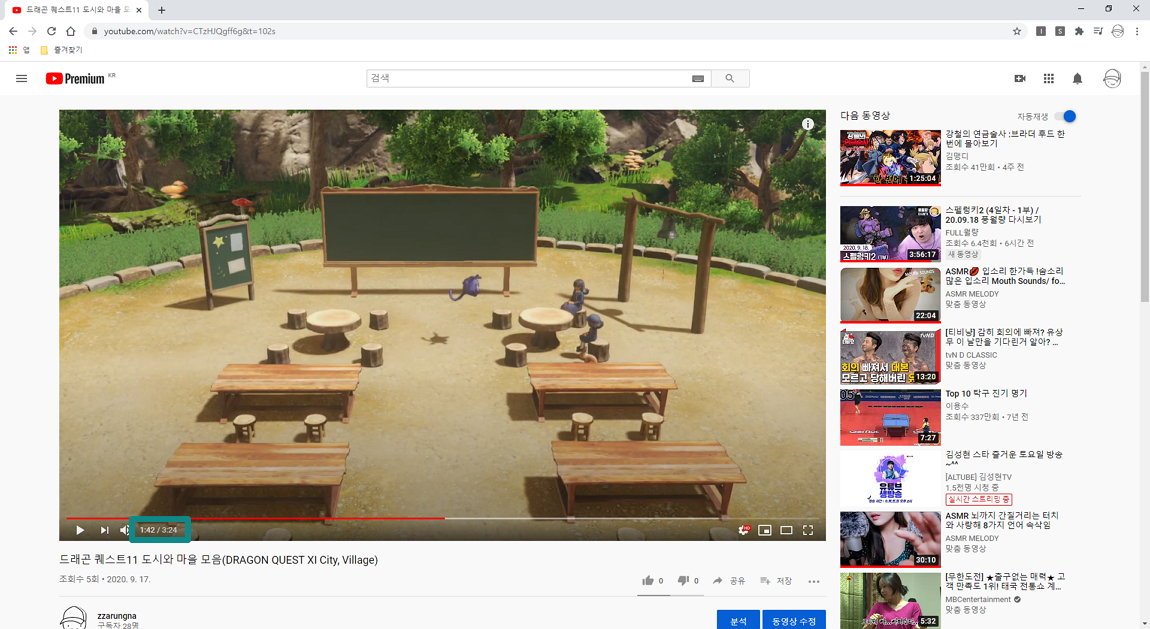Open the ASMR 30:10 whisper video thumbnail
The image size is (1150, 629).
point(890,539)
